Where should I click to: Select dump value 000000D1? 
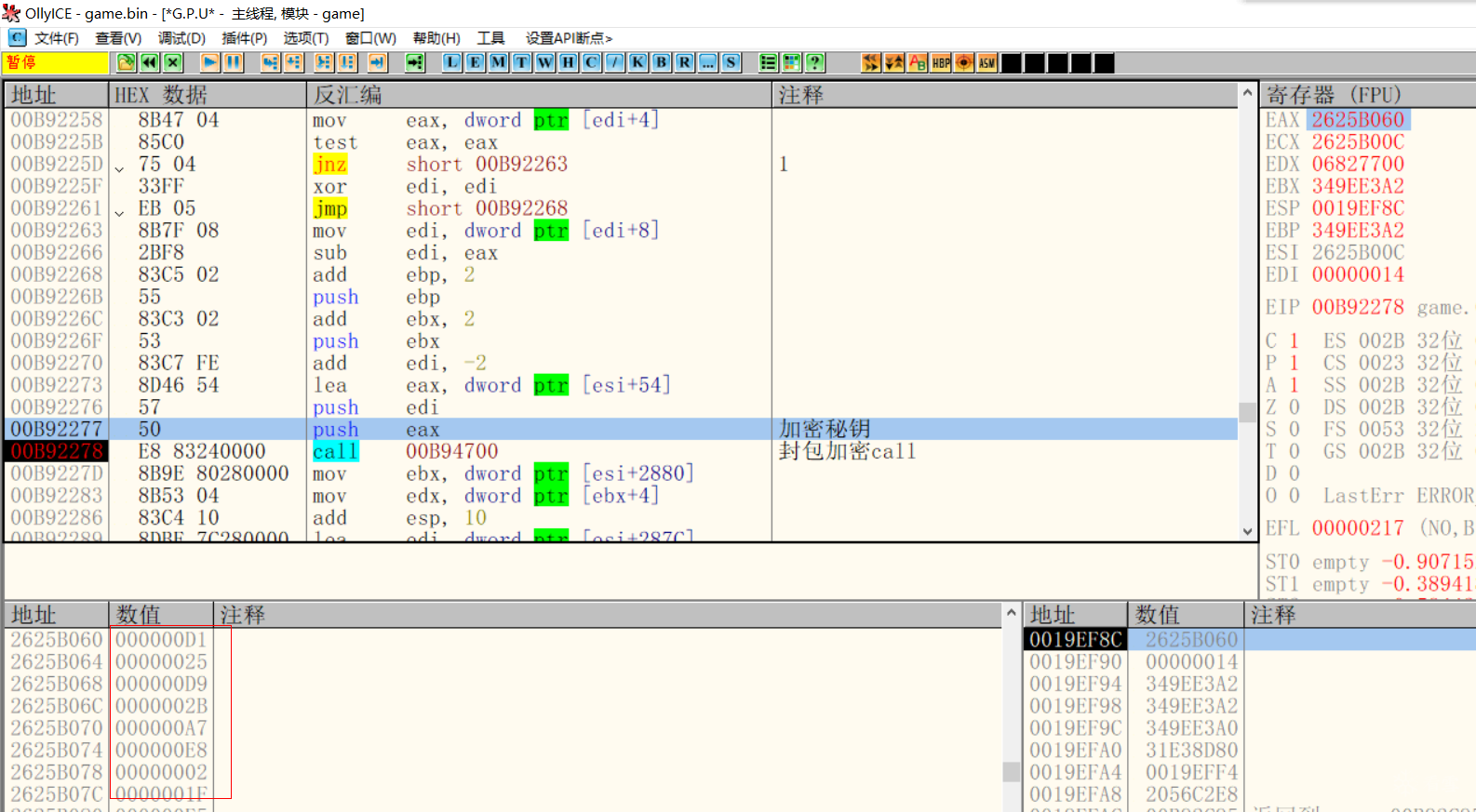click(161, 640)
